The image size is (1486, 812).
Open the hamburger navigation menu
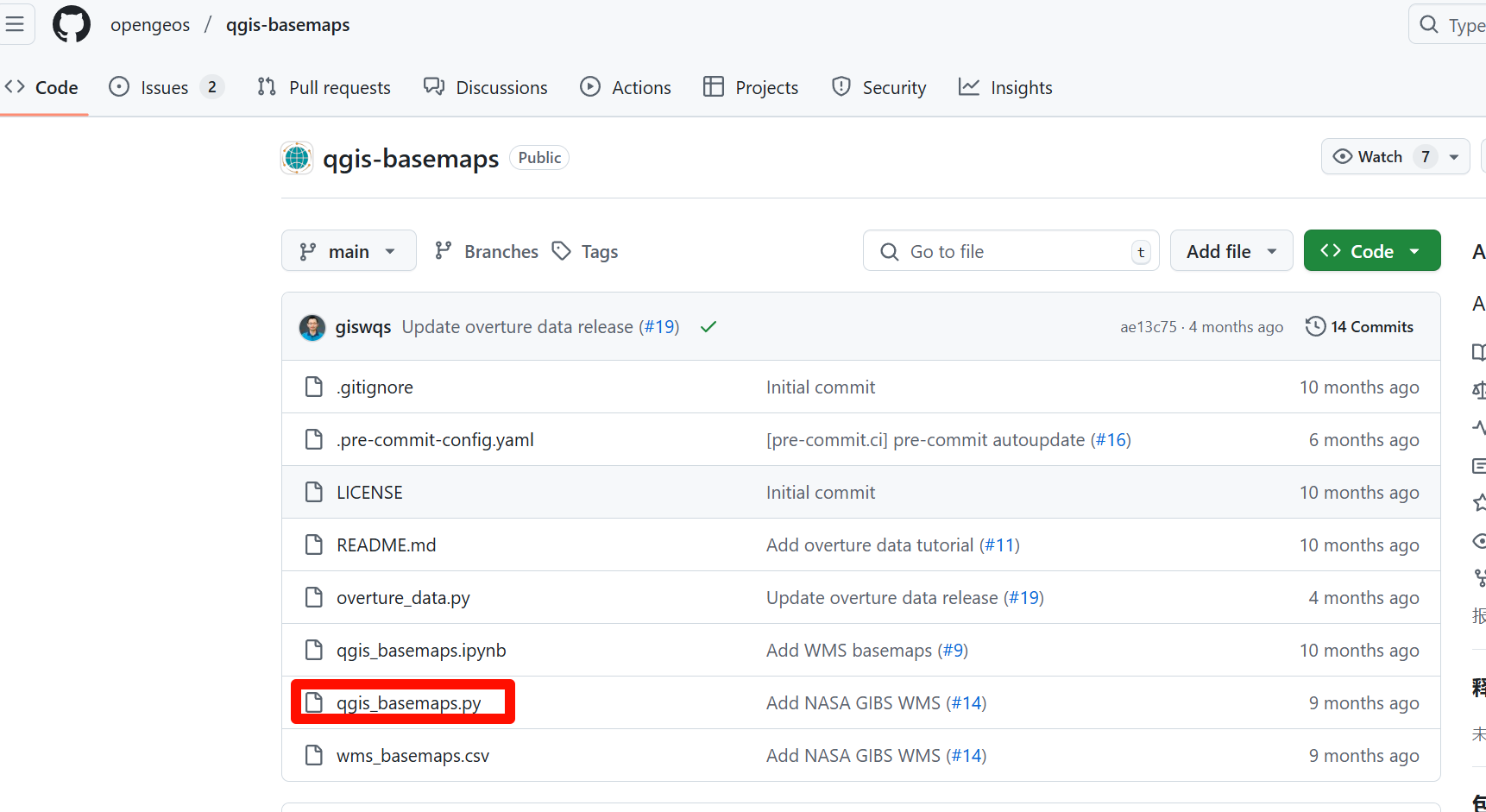click(x=14, y=24)
